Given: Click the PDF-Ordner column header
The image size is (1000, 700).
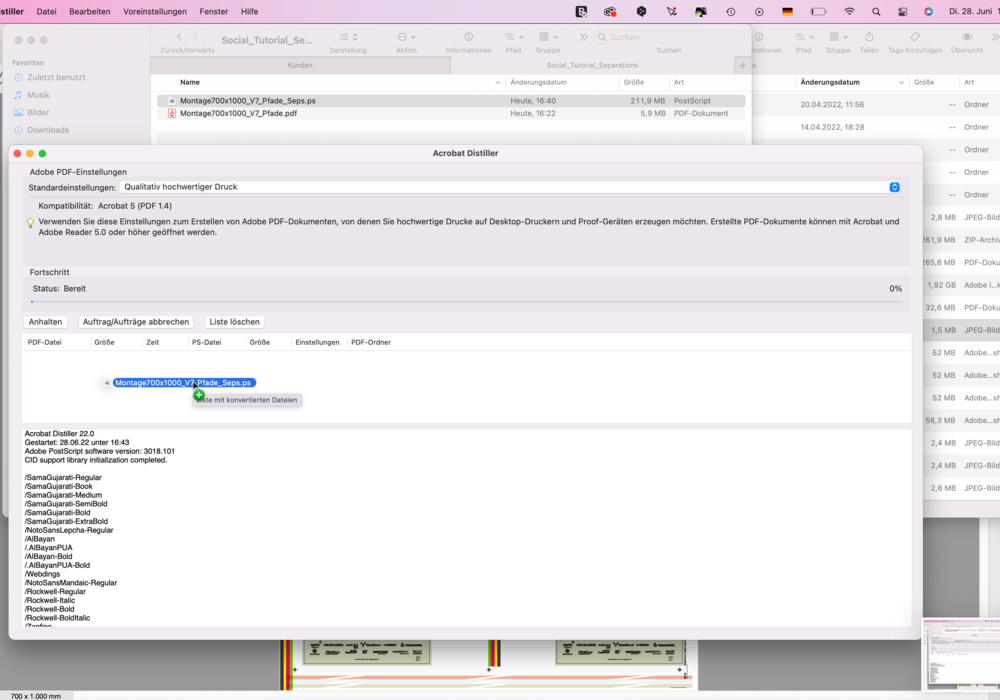Looking at the screenshot, I should 371,342.
